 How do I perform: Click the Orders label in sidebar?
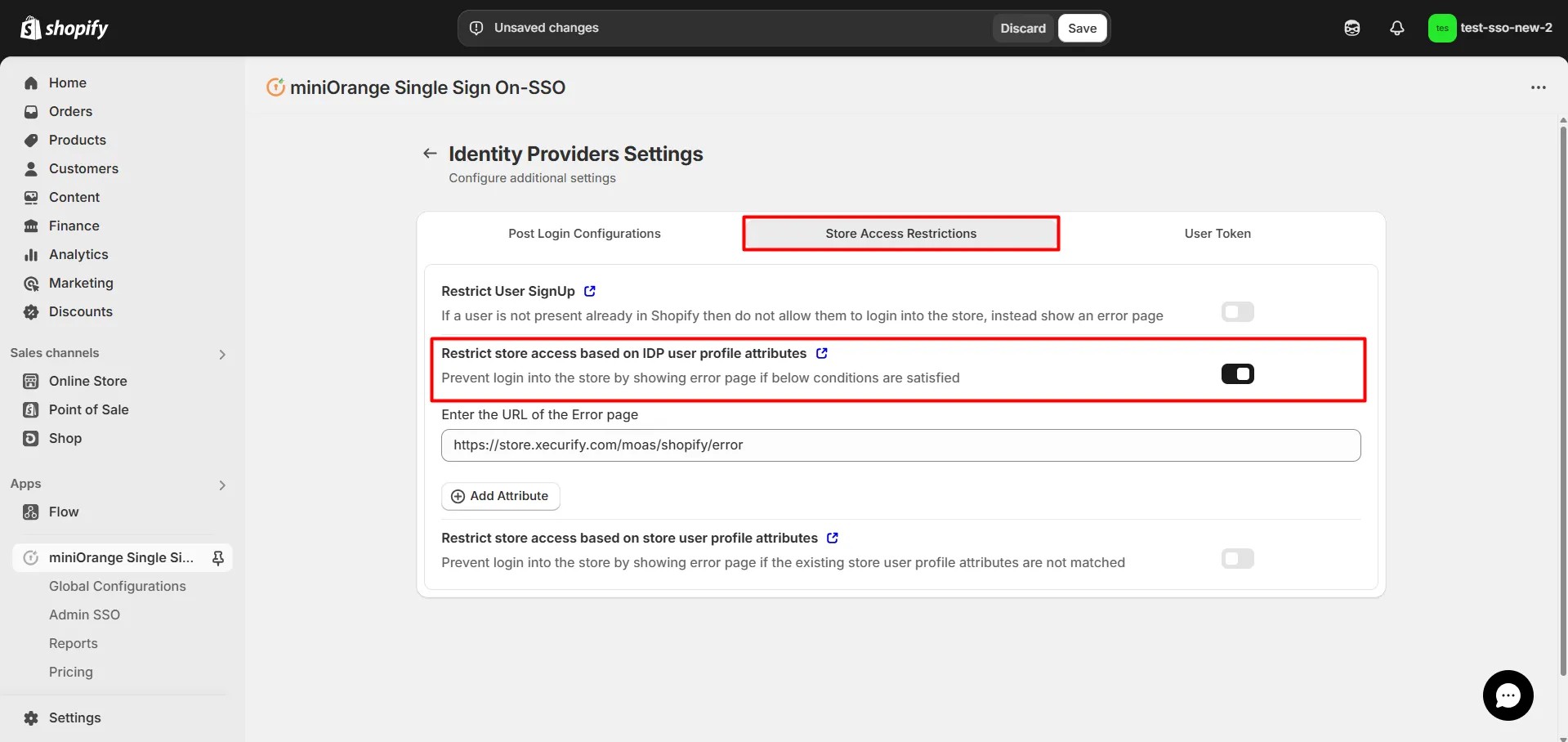(70, 112)
